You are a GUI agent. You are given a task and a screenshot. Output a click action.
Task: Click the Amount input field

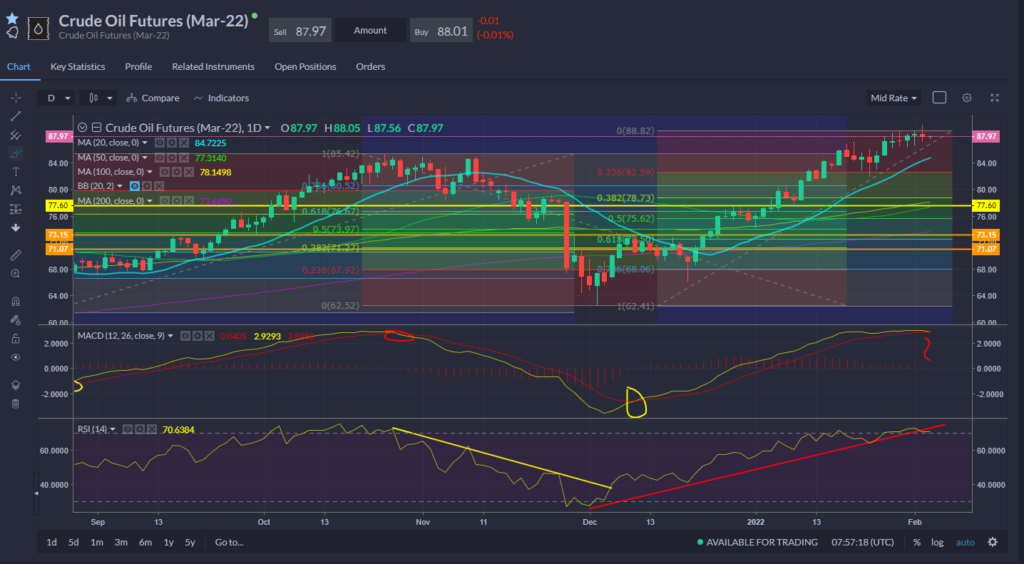pyautogui.click(x=370, y=31)
